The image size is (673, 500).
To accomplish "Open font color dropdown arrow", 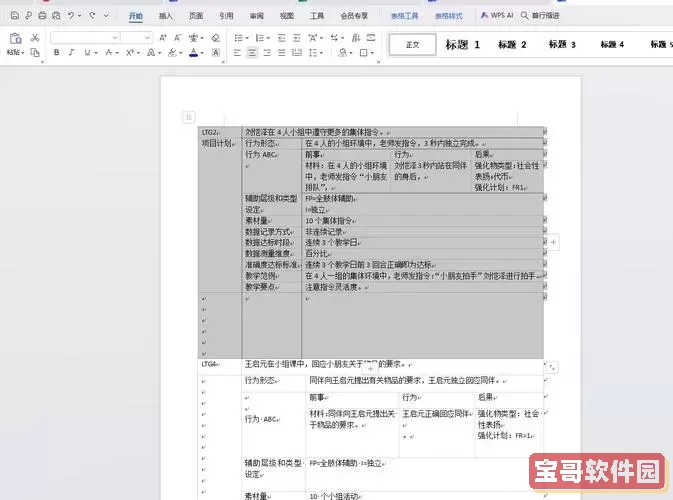I will point(202,53).
